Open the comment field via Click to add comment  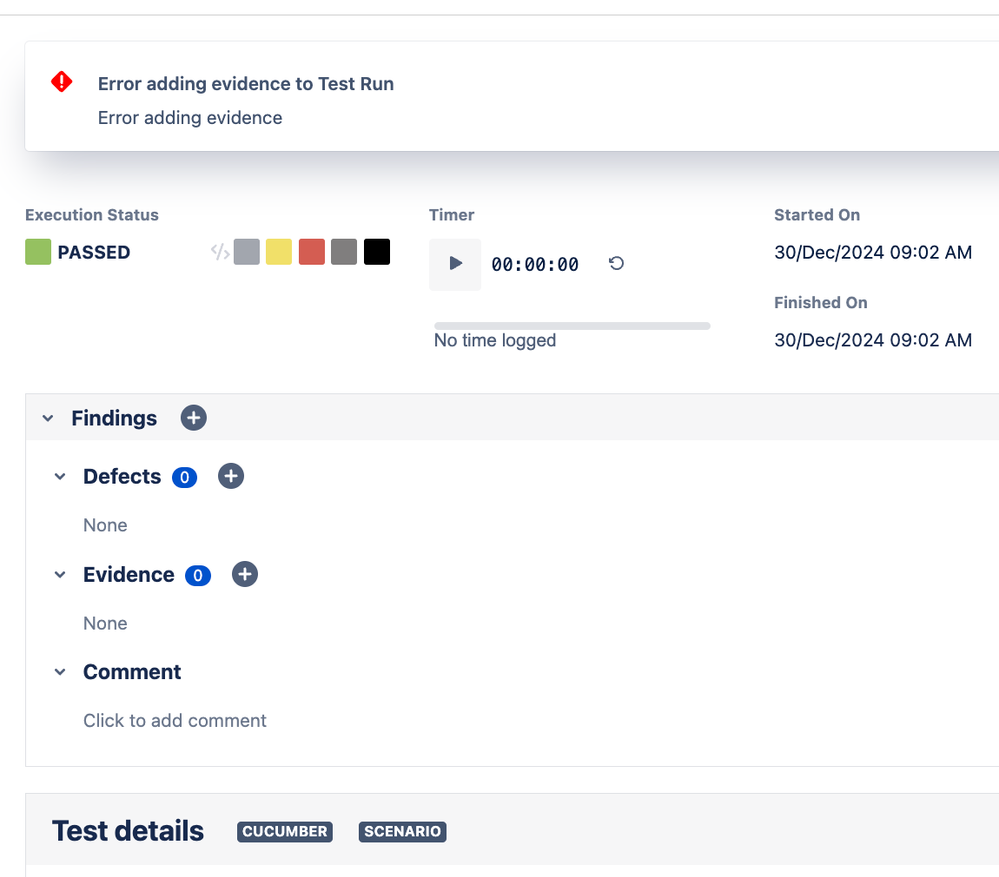point(175,720)
